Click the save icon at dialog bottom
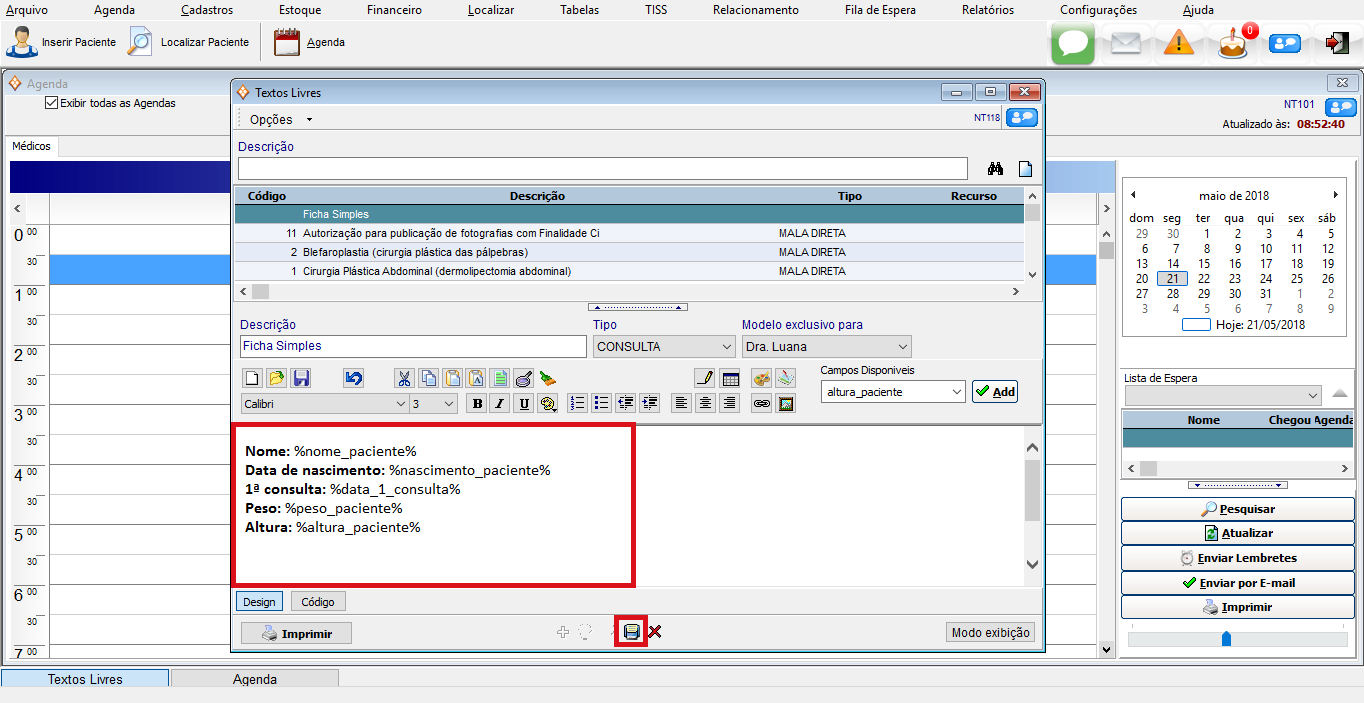The image size is (1364, 703). 631,632
